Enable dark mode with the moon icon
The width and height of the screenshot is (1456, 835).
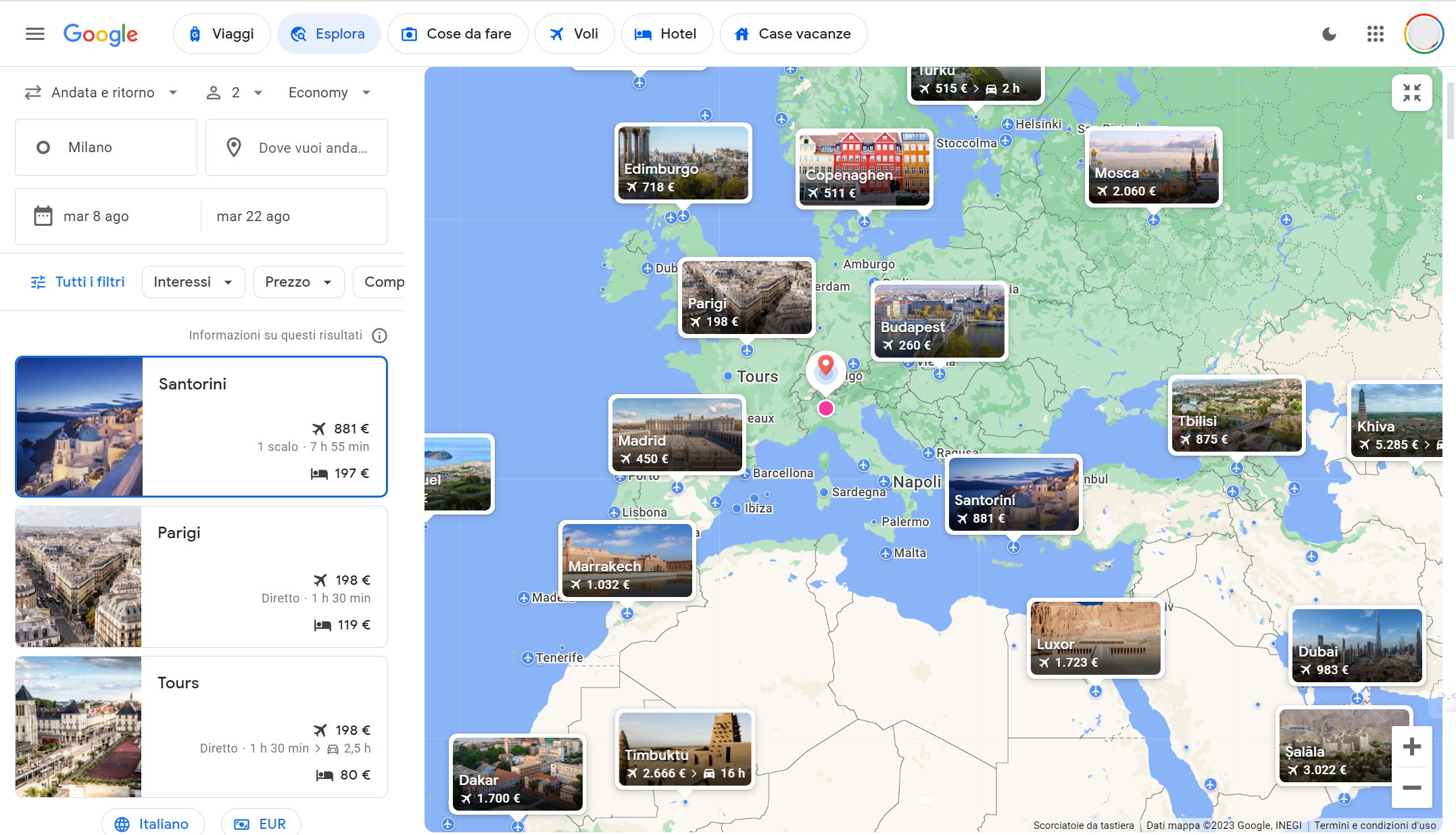click(1329, 34)
